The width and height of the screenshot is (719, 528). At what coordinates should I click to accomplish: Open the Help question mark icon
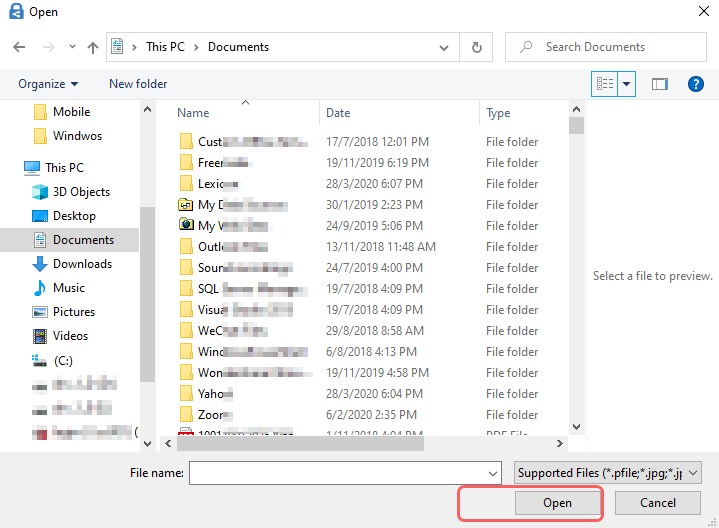pyautogui.click(x=696, y=84)
